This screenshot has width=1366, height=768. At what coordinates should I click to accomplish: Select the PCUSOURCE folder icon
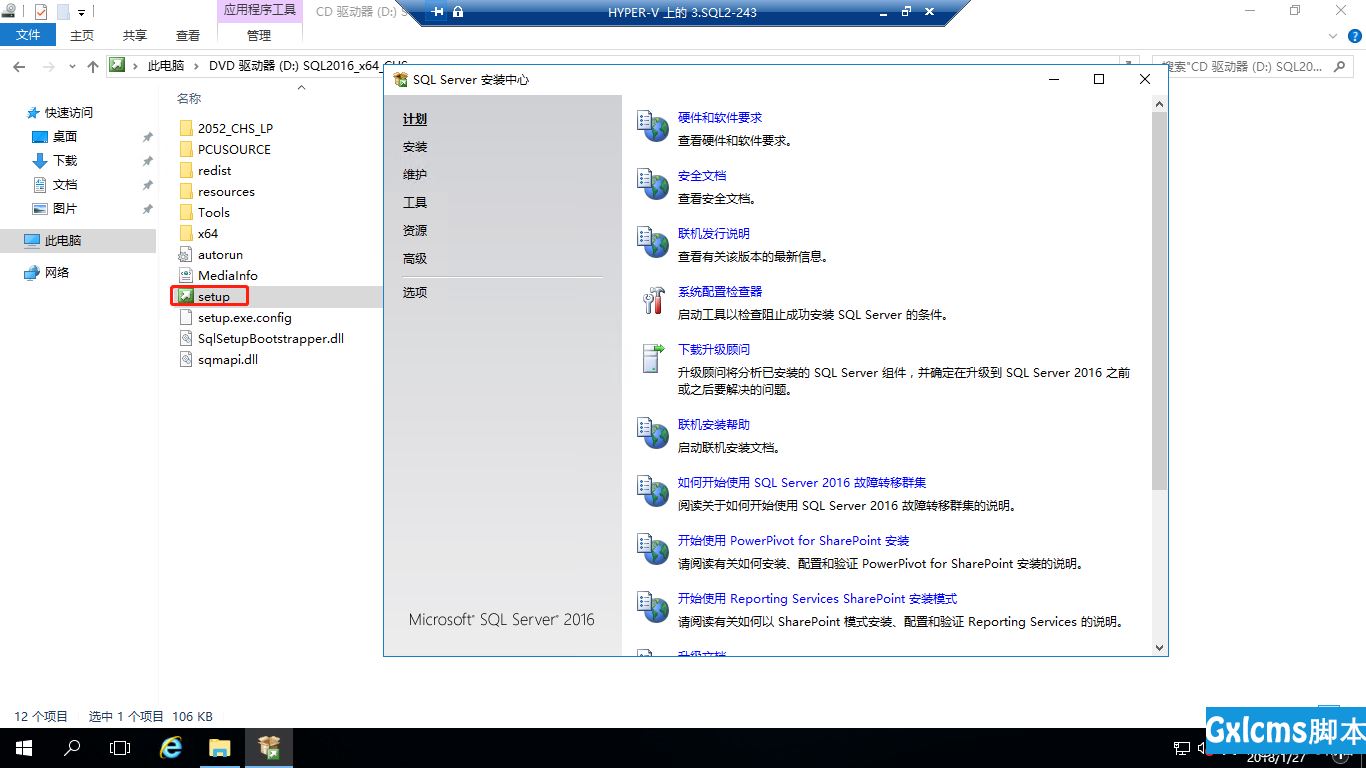click(186, 149)
